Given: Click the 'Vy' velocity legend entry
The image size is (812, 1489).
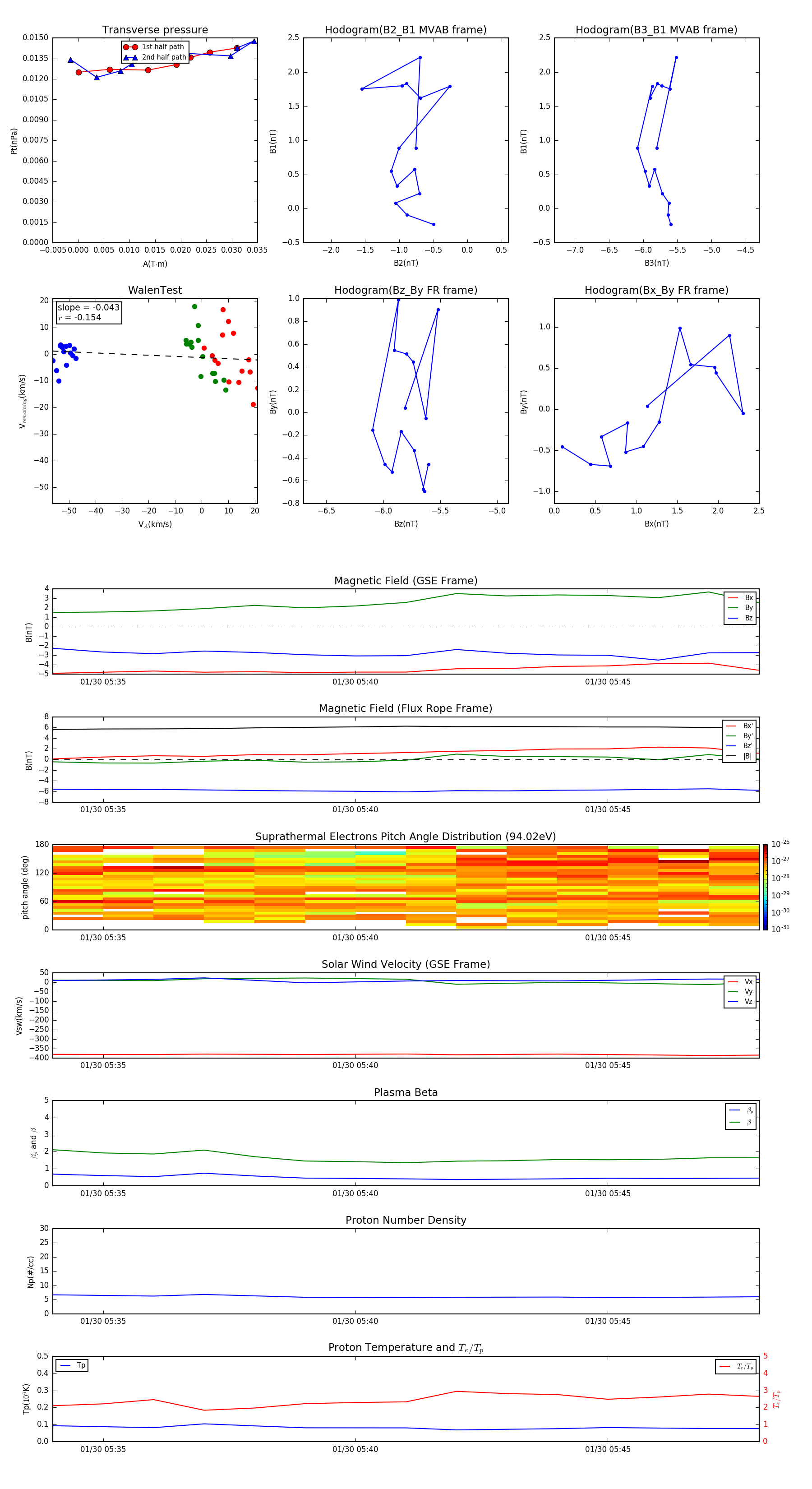Looking at the screenshot, I should [x=740, y=992].
